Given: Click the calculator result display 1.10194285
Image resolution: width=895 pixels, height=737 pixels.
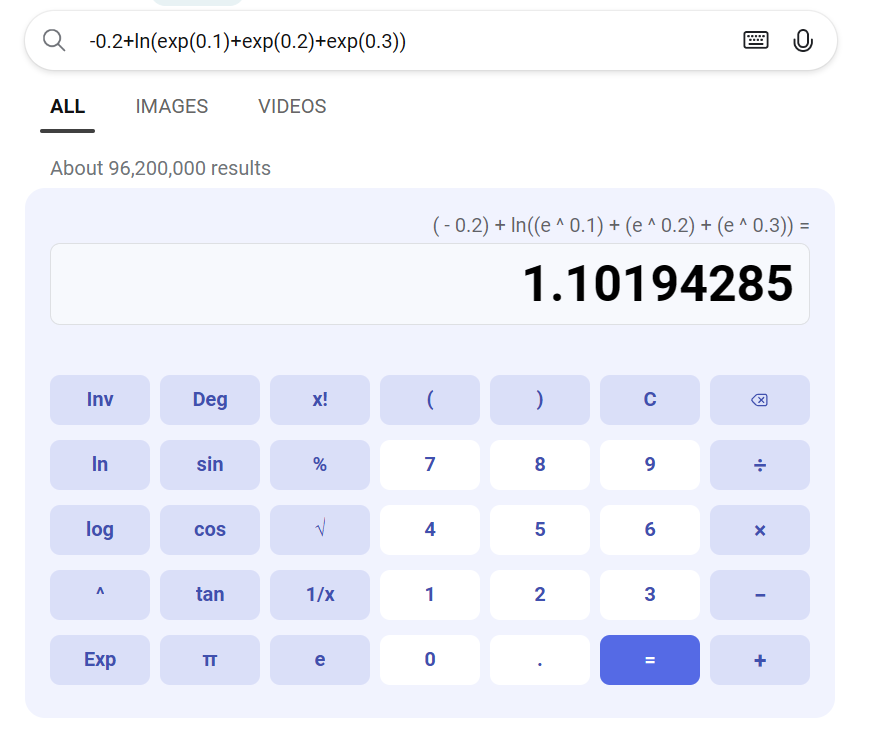Looking at the screenshot, I should [x=430, y=284].
